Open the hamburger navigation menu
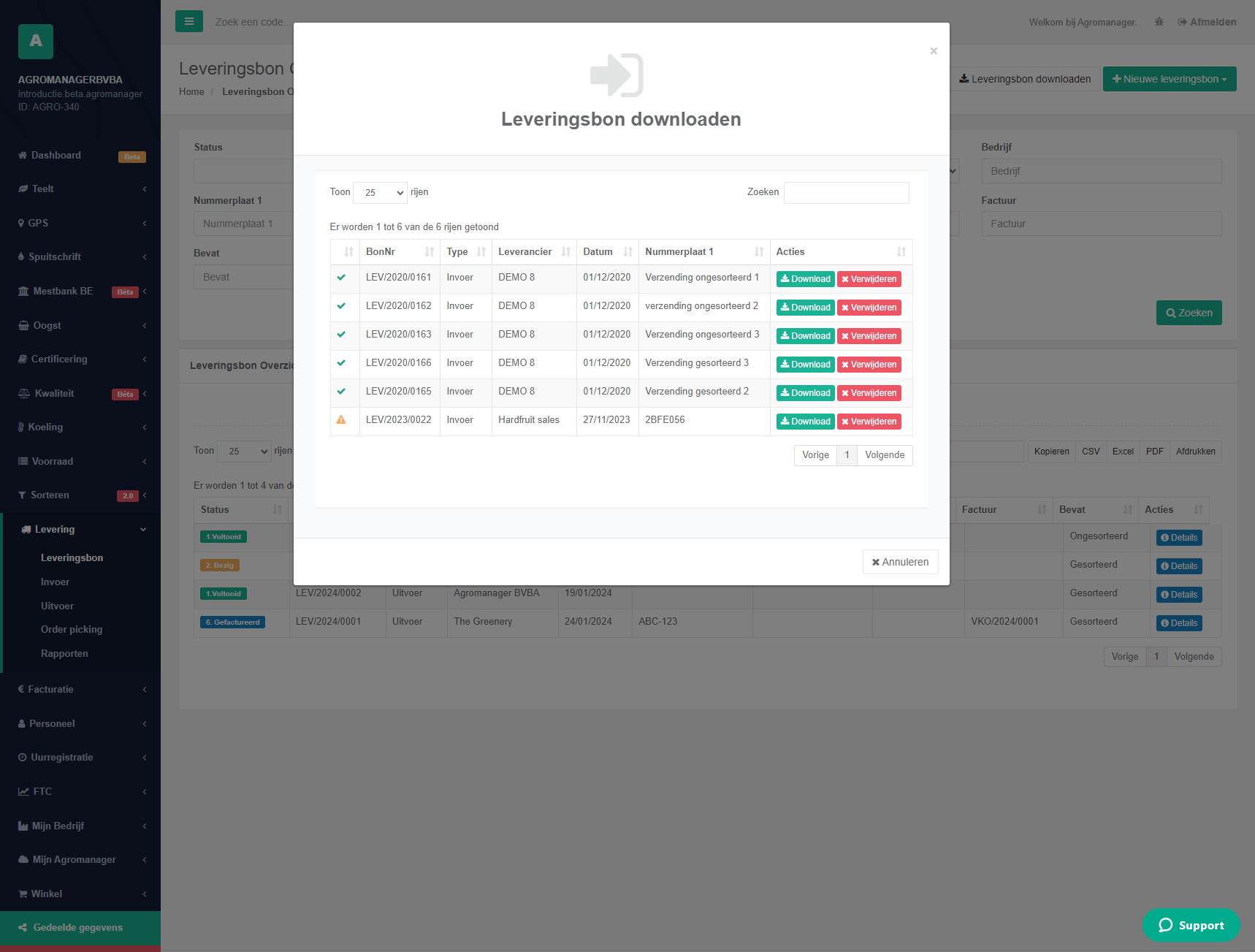1255x952 pixels. tap(189, 21)
